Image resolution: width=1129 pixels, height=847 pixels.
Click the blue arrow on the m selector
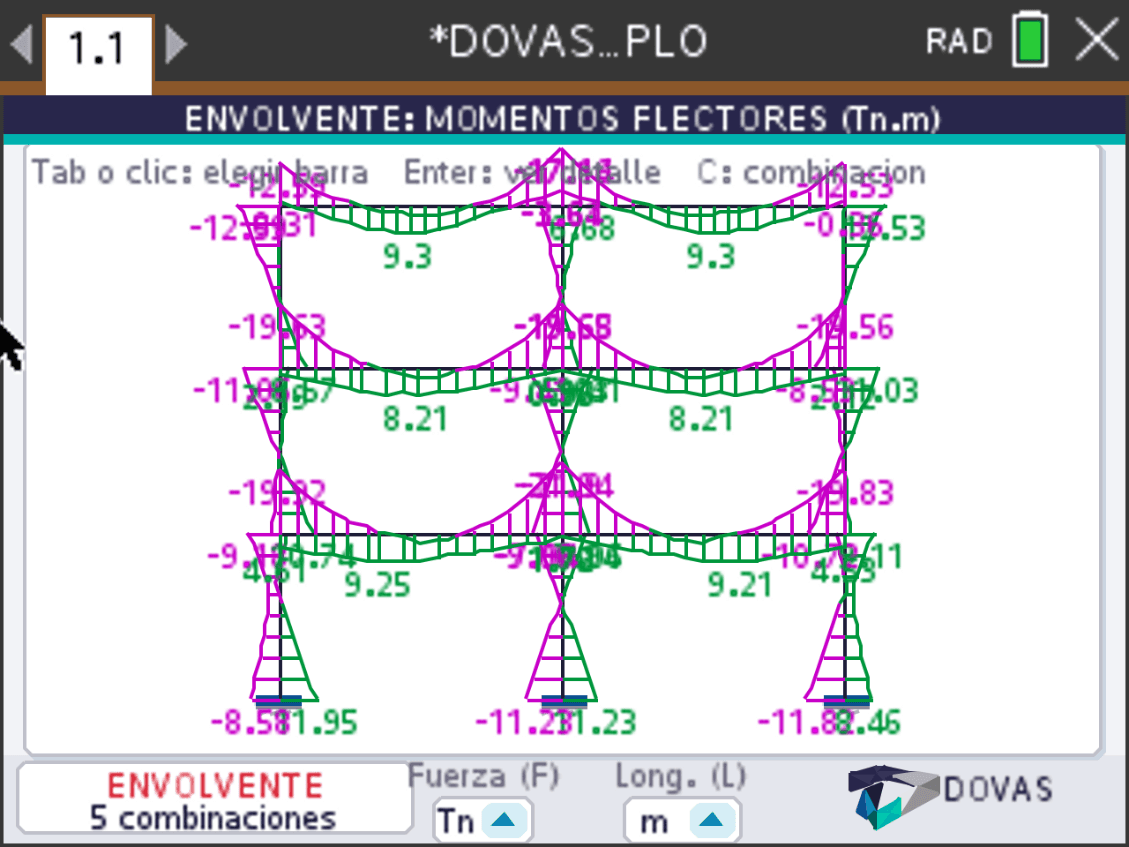click(x=711, y=820)
